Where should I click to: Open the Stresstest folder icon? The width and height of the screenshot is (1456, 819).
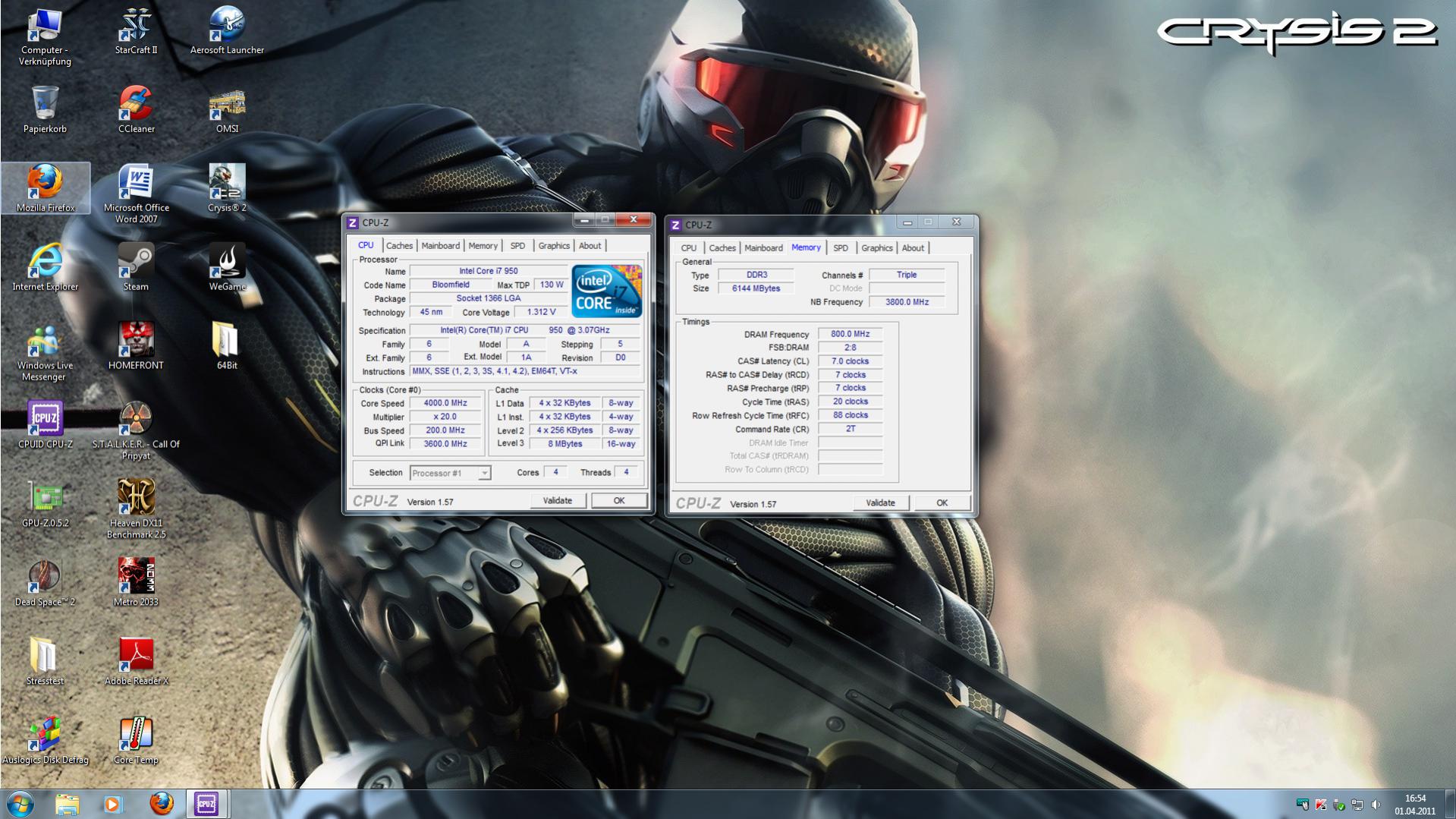click(45, 662)
